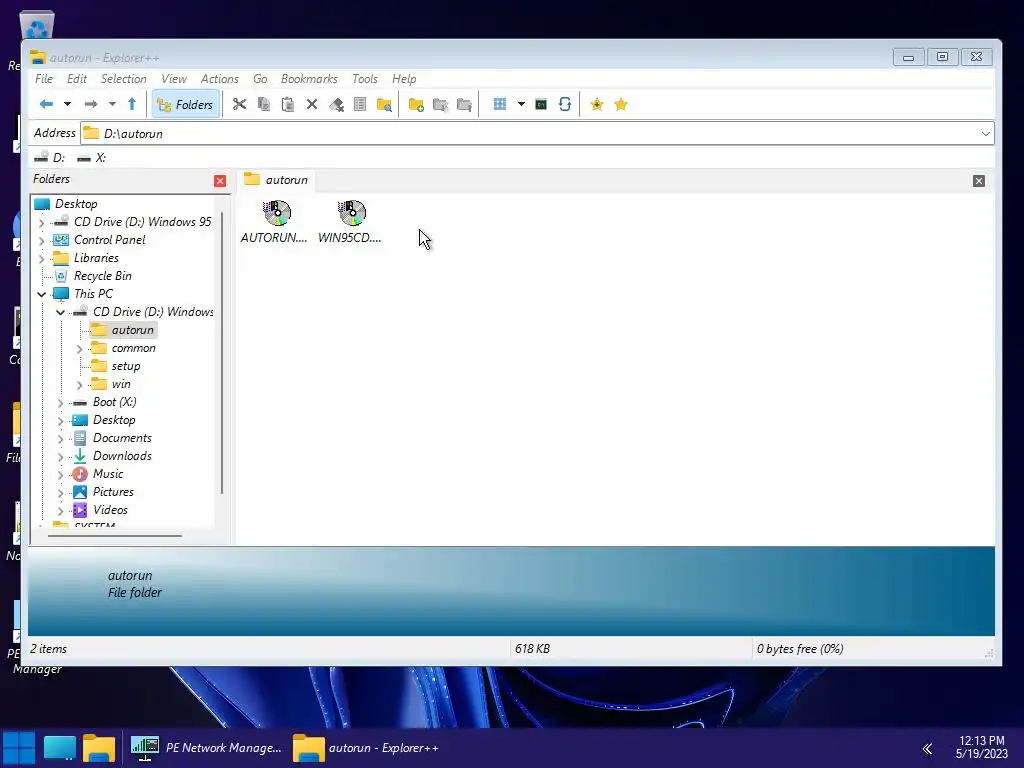Open the View menu
Image resolution: width=1024 pixels, height=768 pixels.
click(174, 78)
